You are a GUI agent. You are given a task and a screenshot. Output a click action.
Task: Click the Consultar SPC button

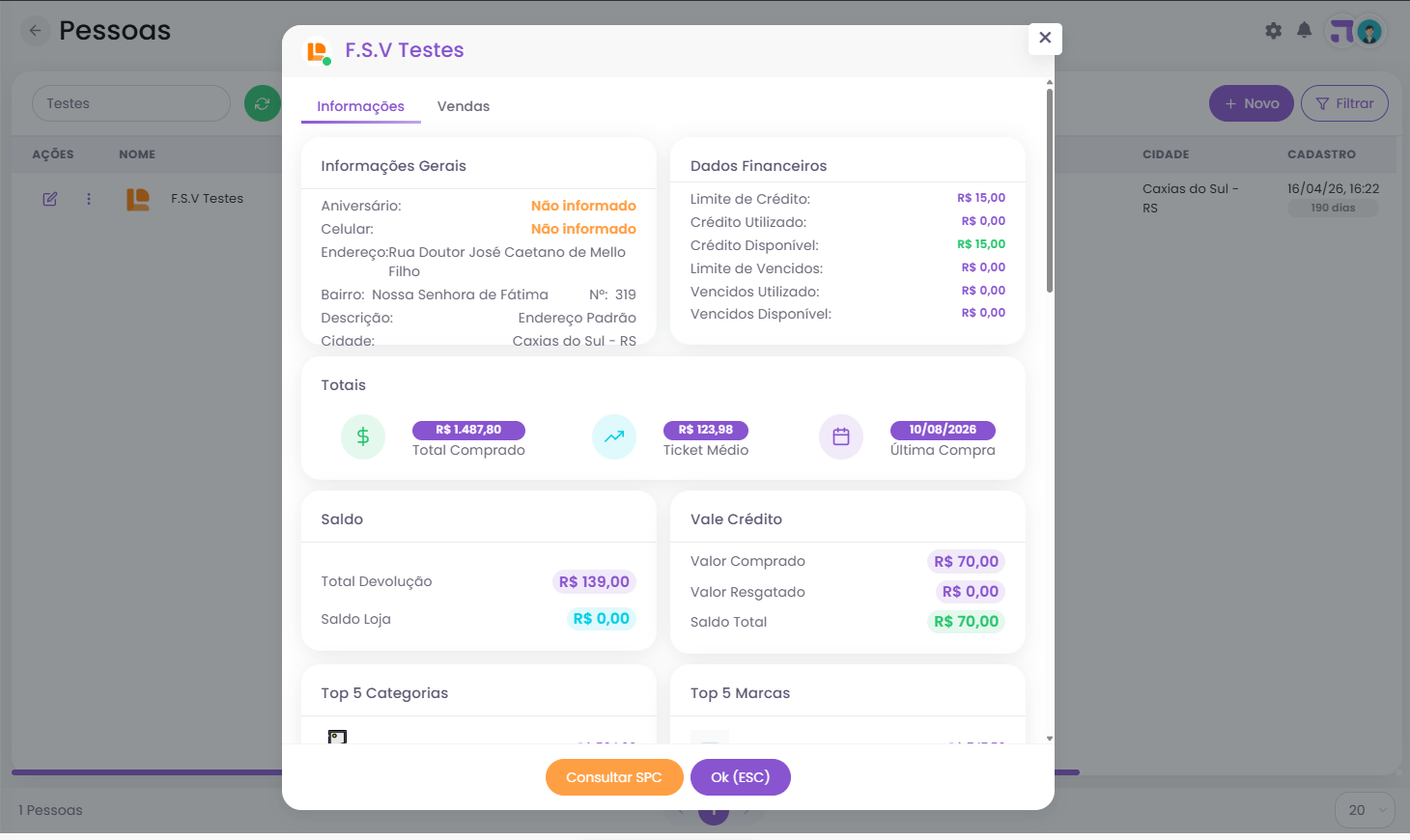[x=614, y=777]
